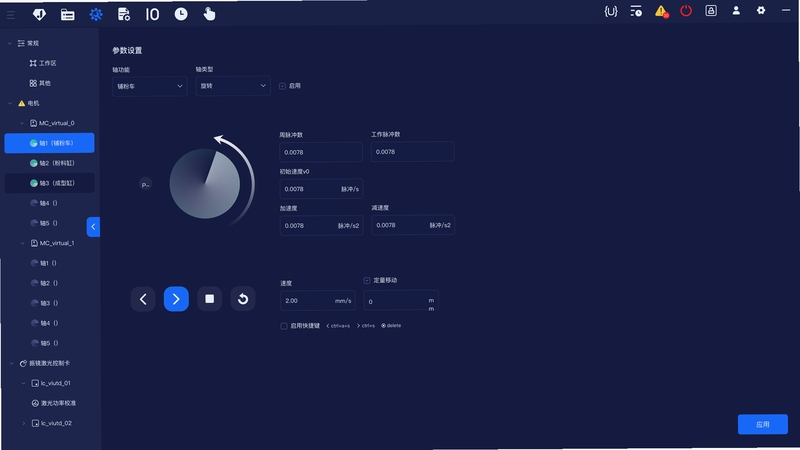Click the P- marker beside the dial
The height and width of the screenshot is (450, 800).
tap(145, 185)
